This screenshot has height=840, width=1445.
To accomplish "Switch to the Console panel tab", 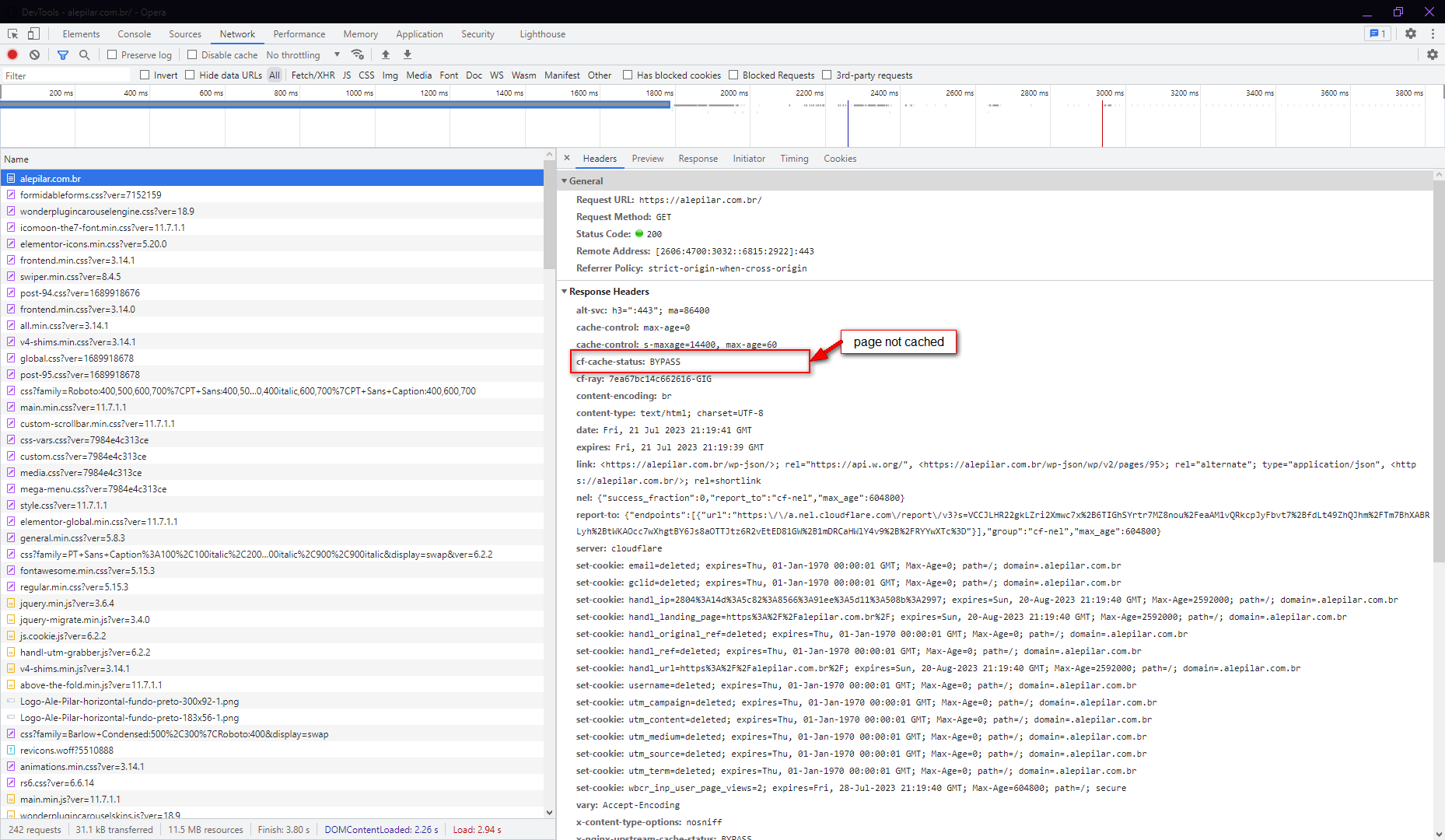I will coord(134,34).
